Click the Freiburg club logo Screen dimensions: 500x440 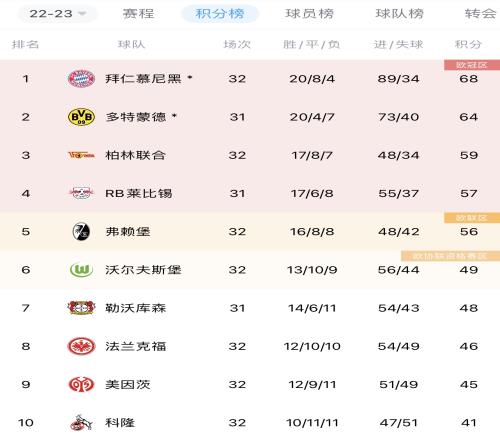tap(81, 231)
